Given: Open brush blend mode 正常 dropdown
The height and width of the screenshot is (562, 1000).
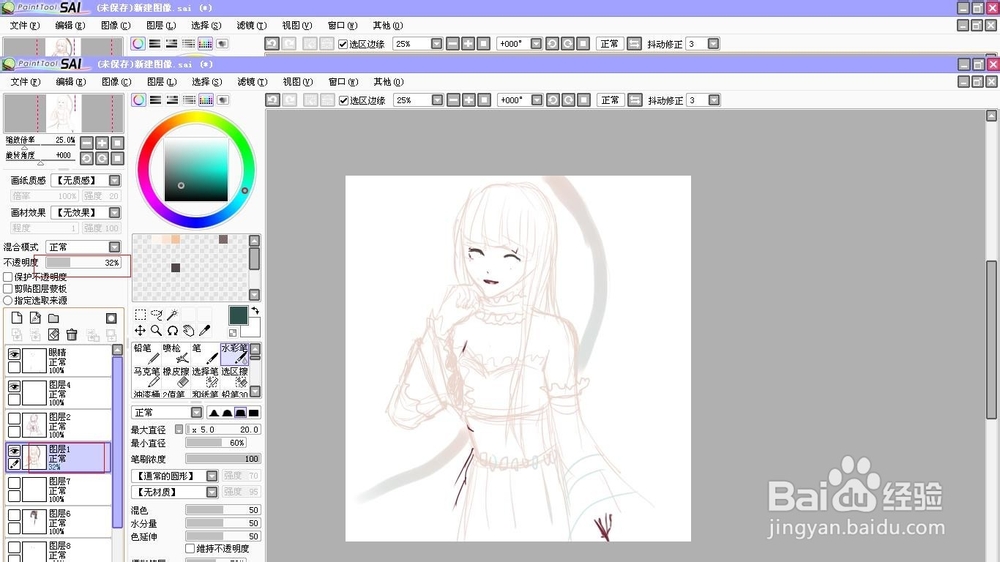Looking at the screenshot, I should [x=196, y=413].
